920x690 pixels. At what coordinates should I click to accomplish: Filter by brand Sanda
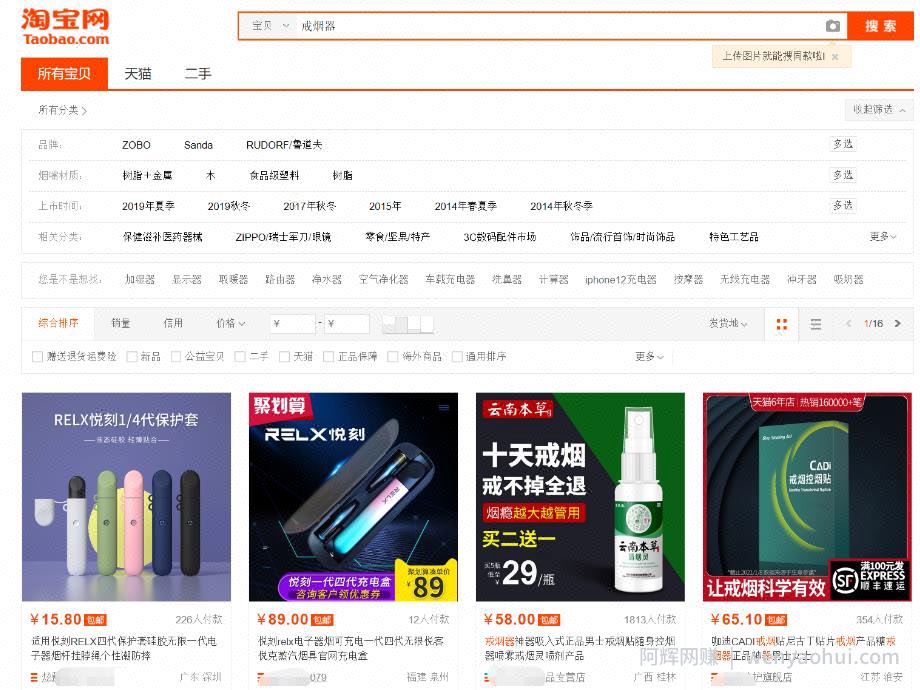pyautogui.click(x=198, y=145)
